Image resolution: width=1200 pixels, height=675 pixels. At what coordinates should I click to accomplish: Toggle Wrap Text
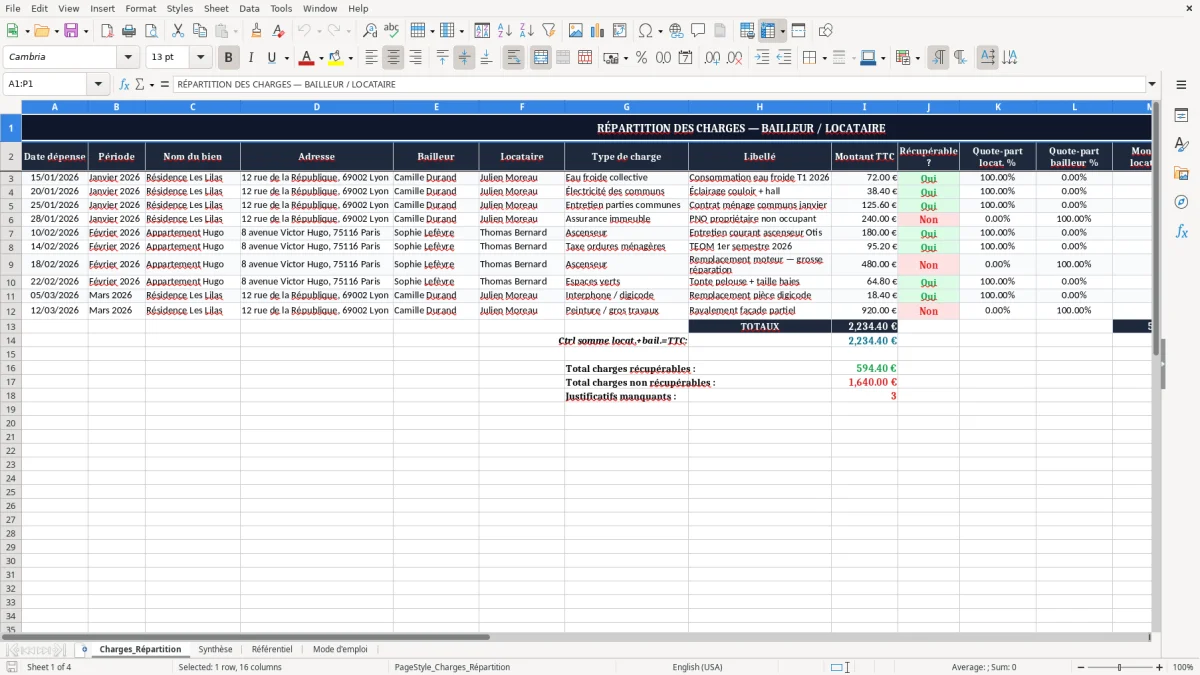coord(514,58)
